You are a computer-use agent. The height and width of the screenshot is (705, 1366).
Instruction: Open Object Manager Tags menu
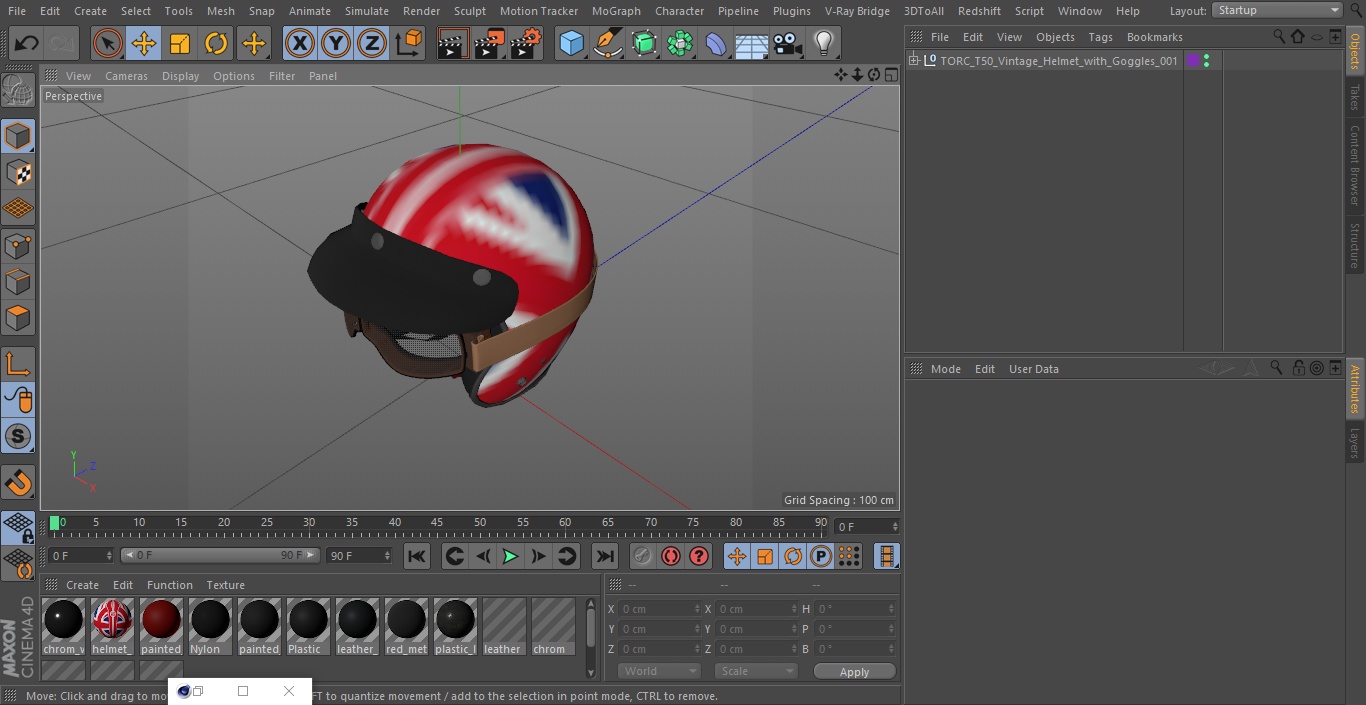tap(1100, 37)
